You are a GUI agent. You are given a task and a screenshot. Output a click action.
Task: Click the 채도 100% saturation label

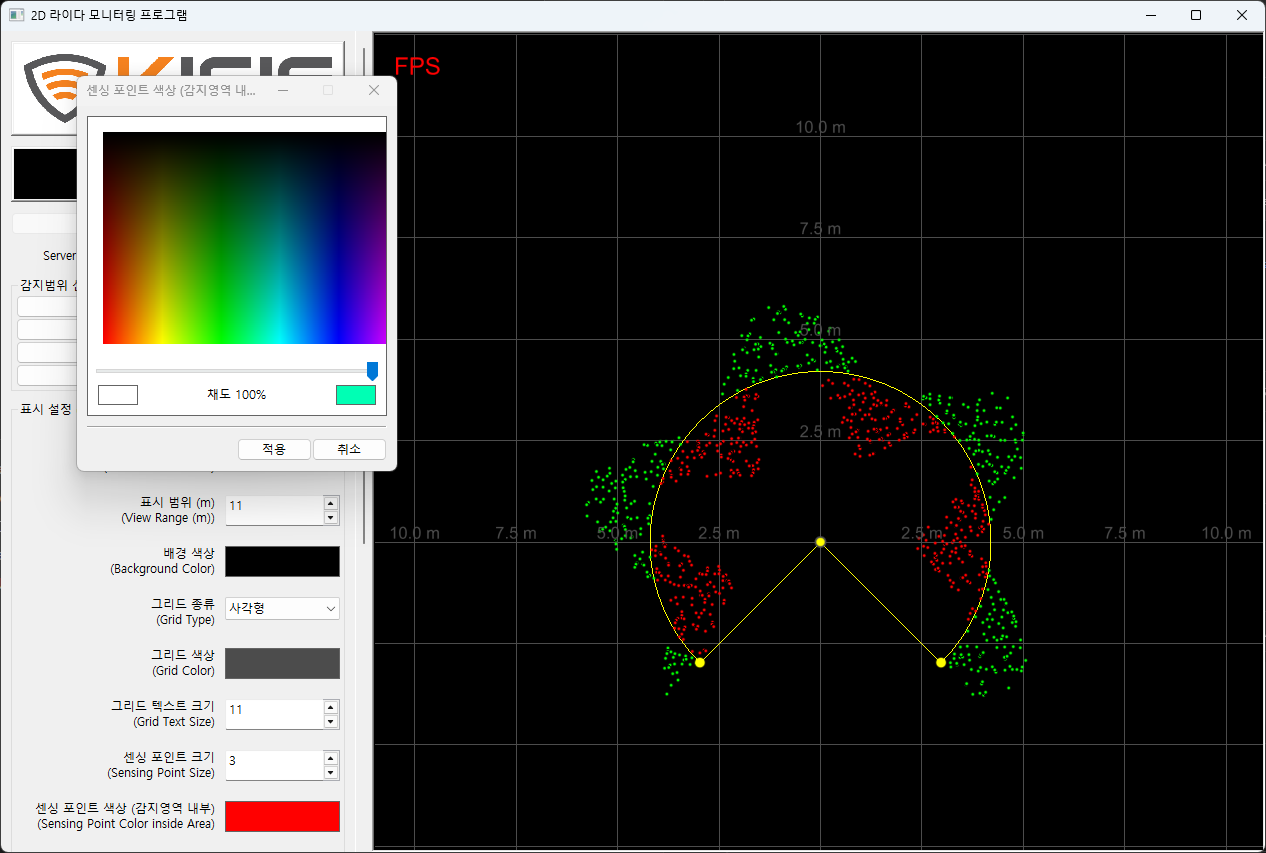[237, 395]
